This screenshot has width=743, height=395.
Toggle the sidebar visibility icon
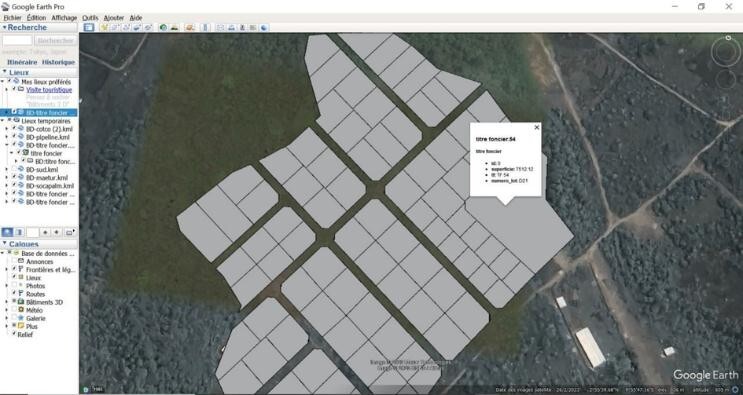[x=89, y=27]
